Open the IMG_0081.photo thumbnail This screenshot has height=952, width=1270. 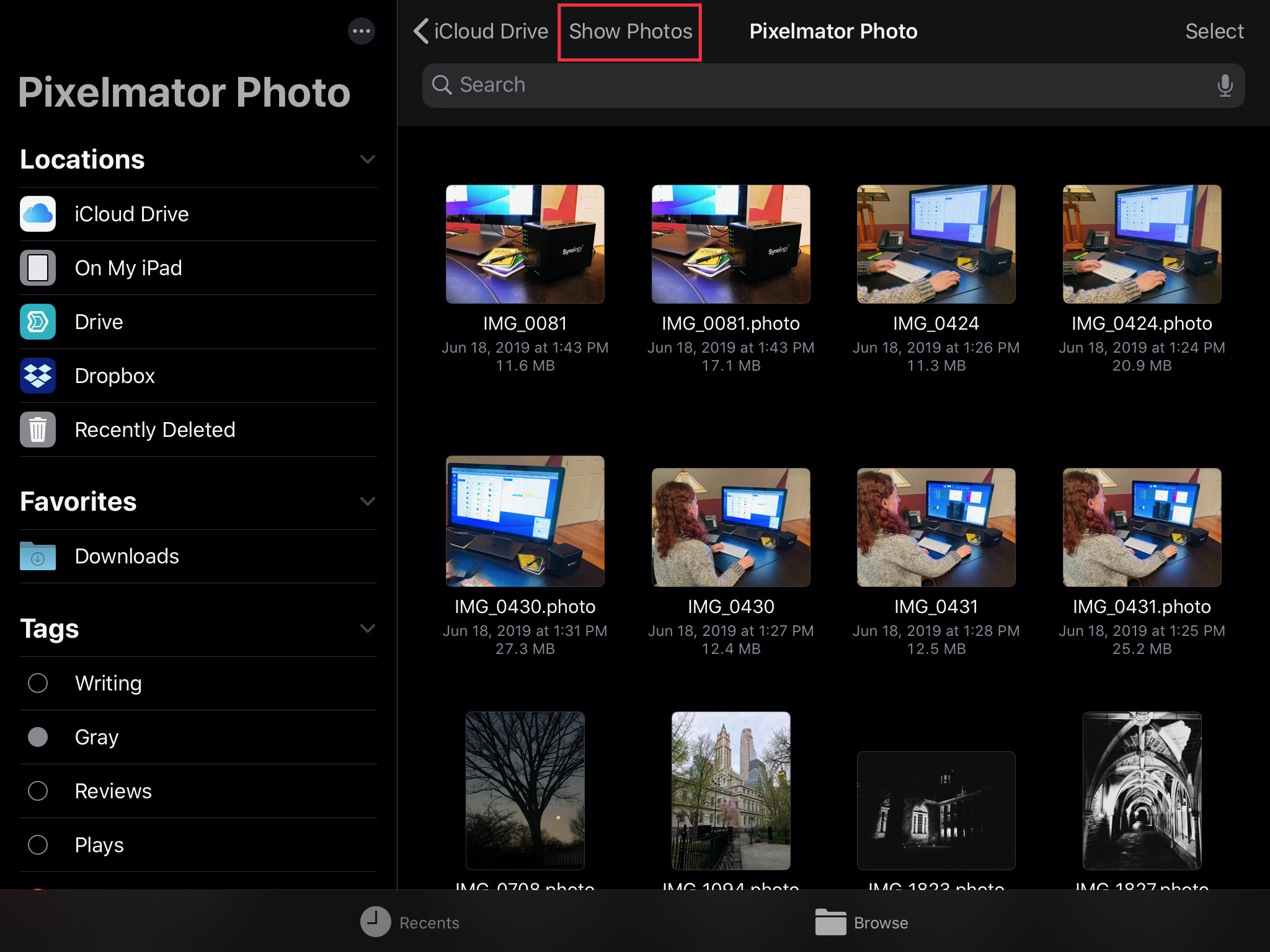730,244
